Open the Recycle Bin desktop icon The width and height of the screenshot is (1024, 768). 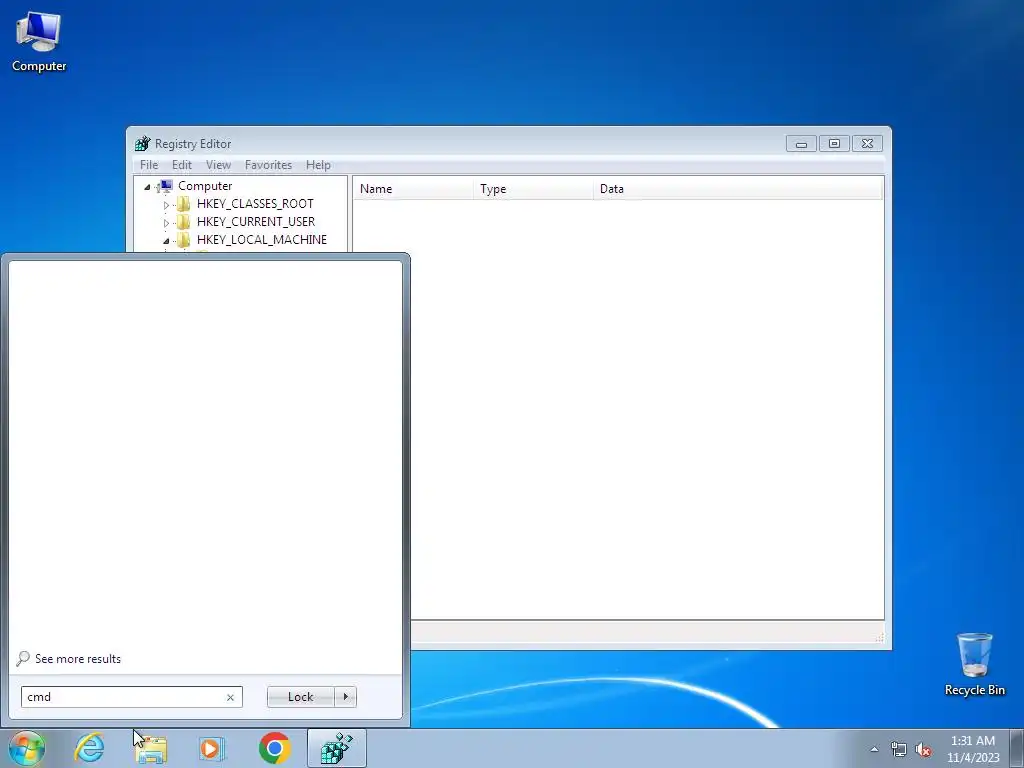(974, 664)
